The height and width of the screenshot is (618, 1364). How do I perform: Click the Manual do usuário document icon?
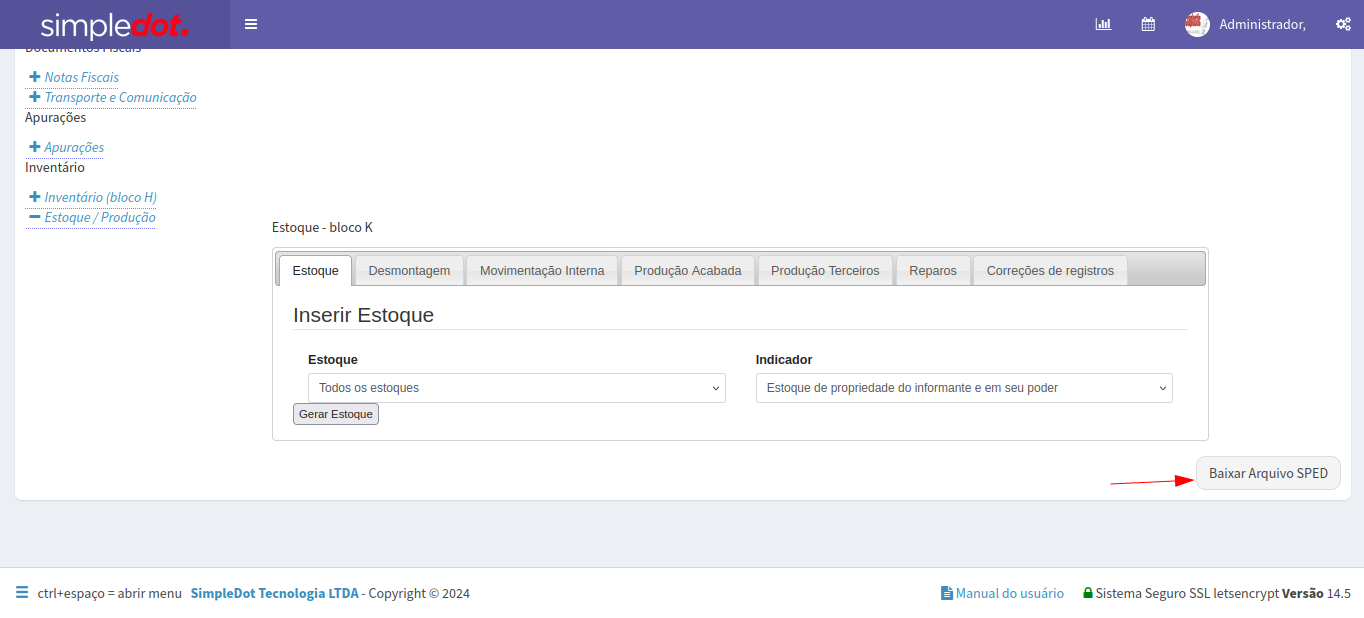point(946,593)
